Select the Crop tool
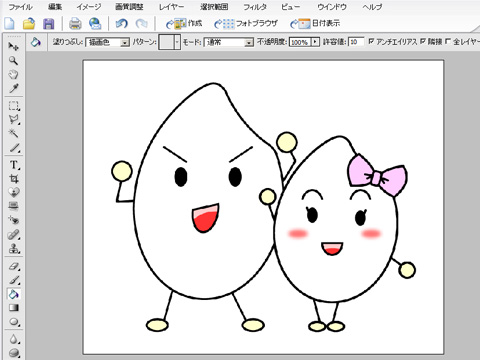The image size is (480, 360). [13, 179]
